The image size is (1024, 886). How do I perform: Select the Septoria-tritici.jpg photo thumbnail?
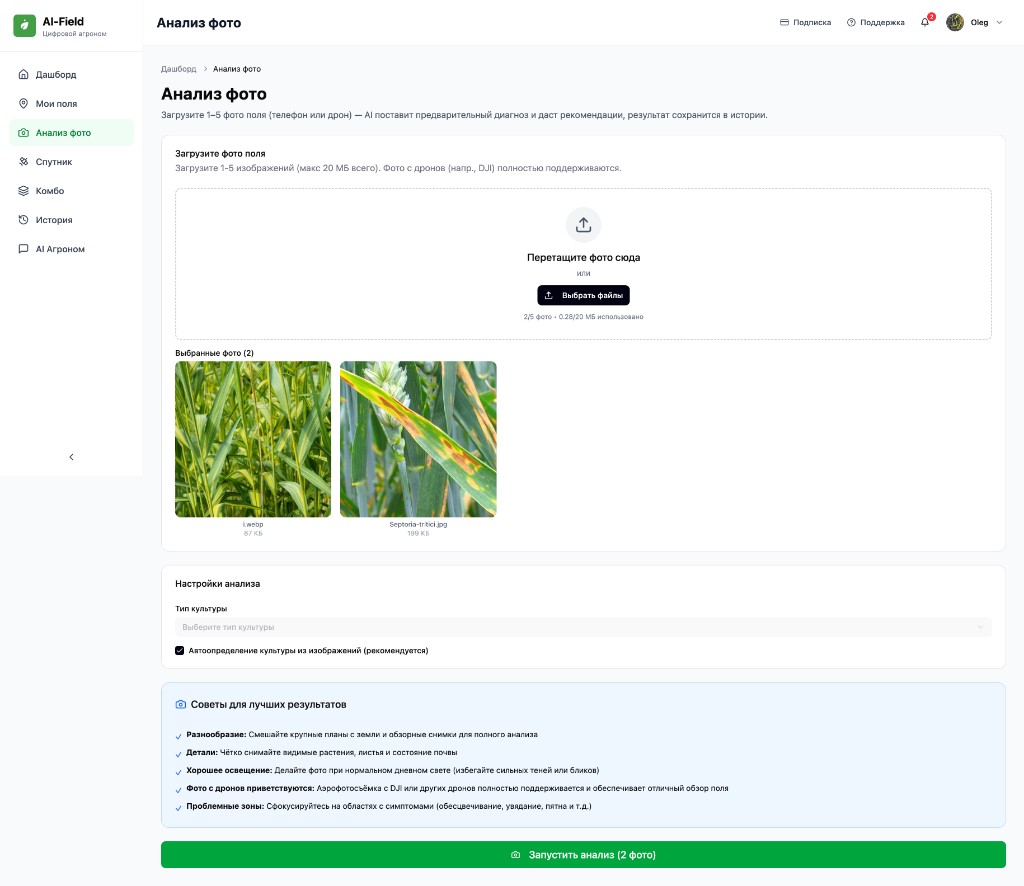tap(418, 439)
